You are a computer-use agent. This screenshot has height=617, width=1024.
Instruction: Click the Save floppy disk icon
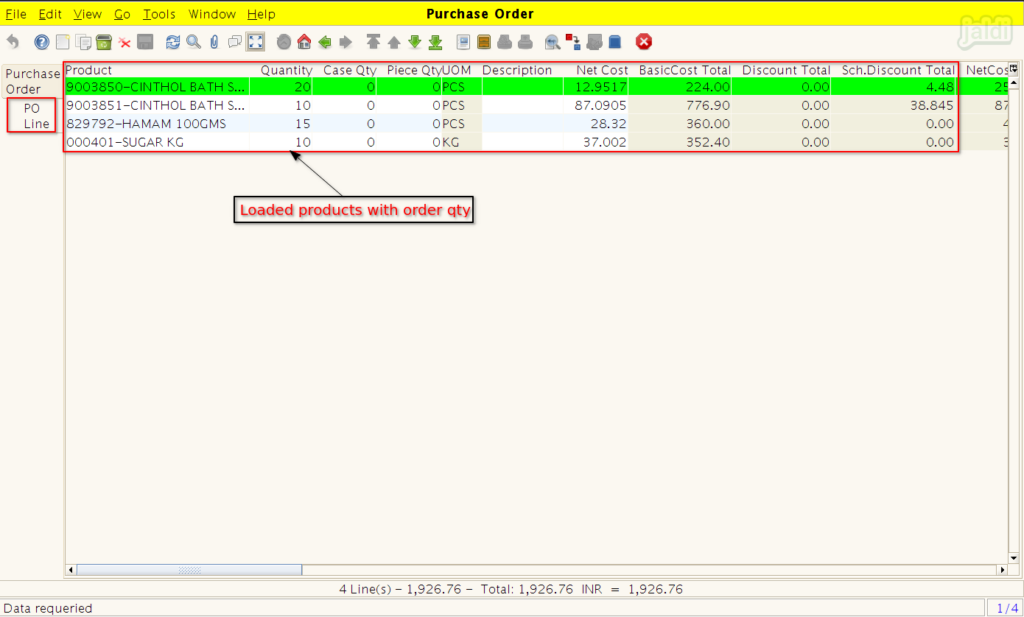pyautogui.click(x=145, y=42)
